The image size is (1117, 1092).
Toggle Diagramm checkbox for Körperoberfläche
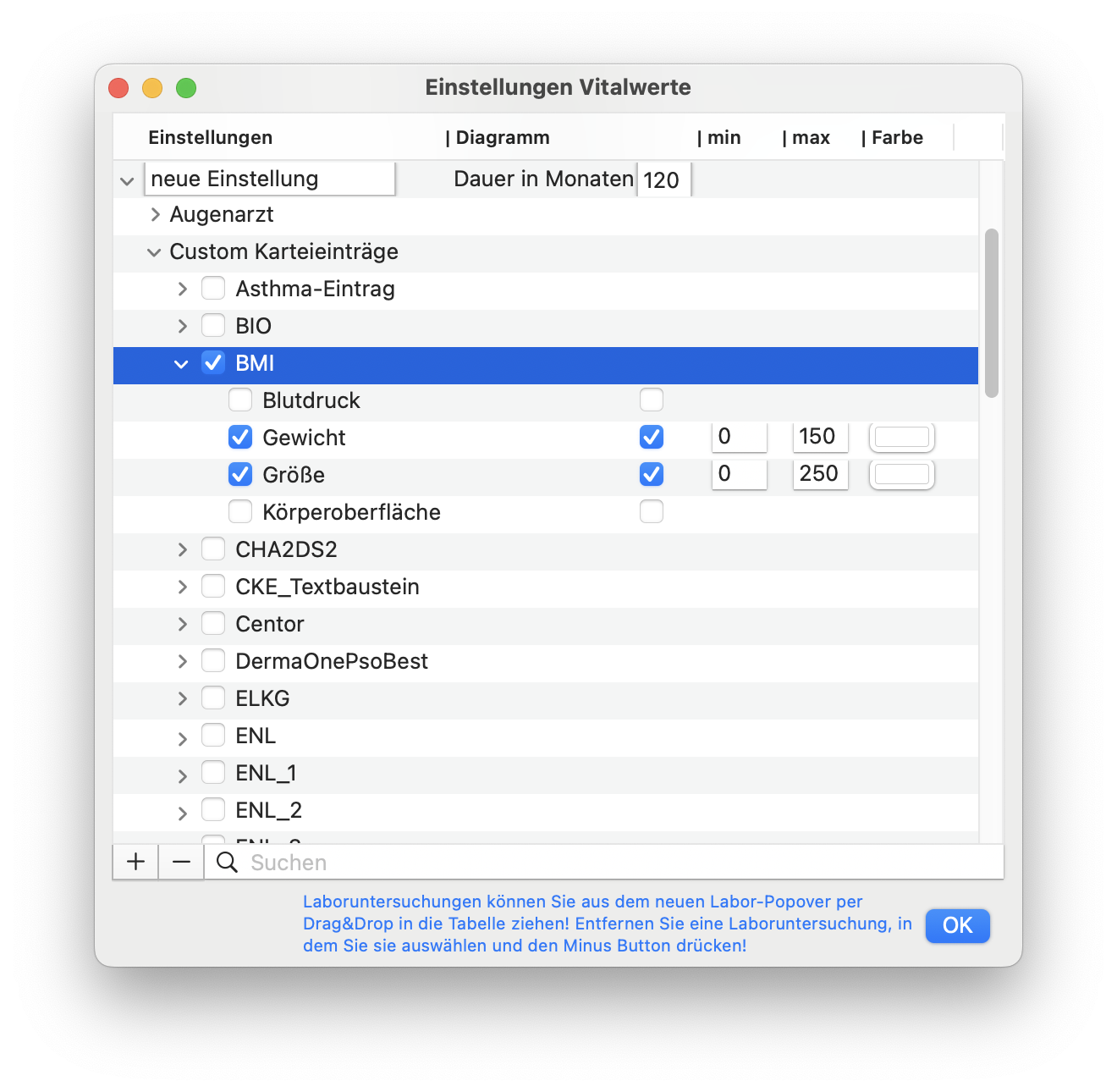[652, 511]
